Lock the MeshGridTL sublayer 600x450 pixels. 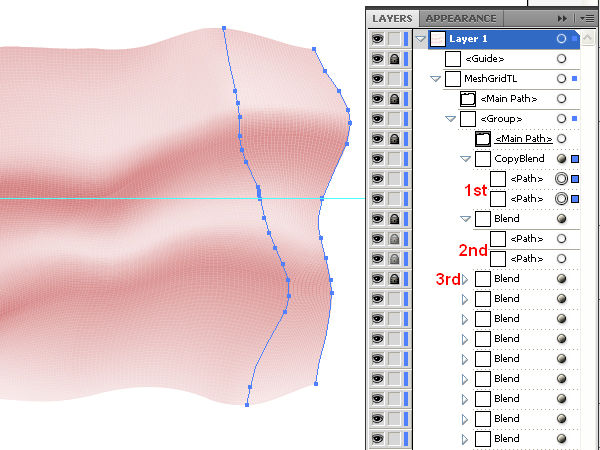[x=394, y=78]
